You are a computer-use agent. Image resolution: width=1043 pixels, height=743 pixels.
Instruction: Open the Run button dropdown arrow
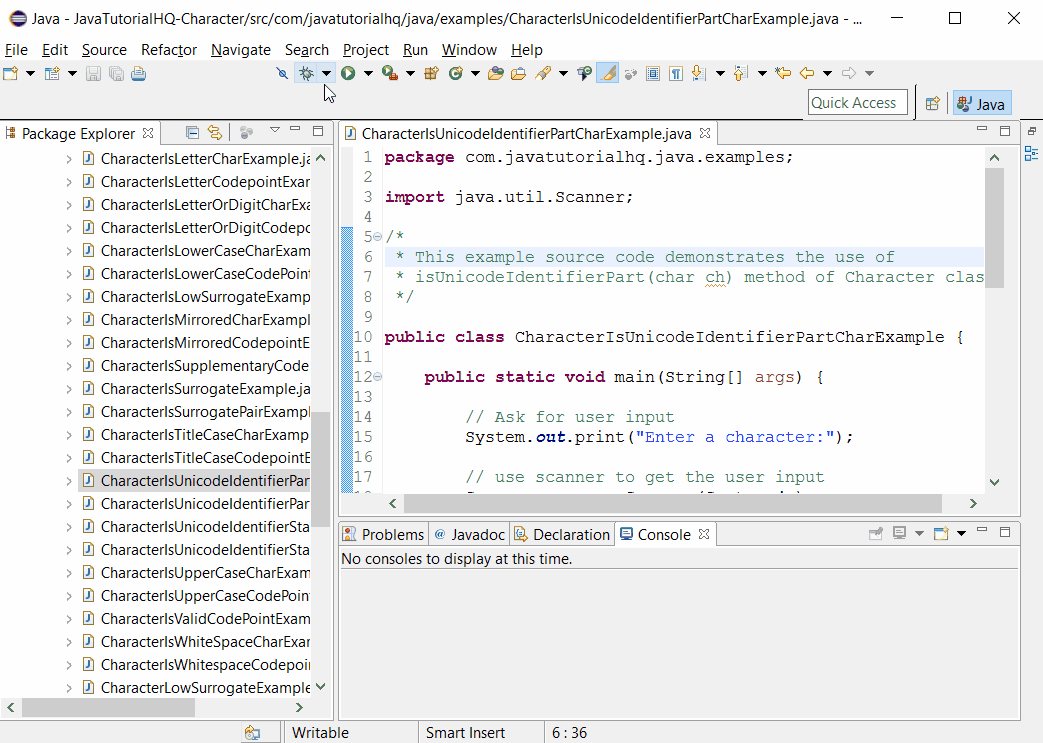(366, 72)
